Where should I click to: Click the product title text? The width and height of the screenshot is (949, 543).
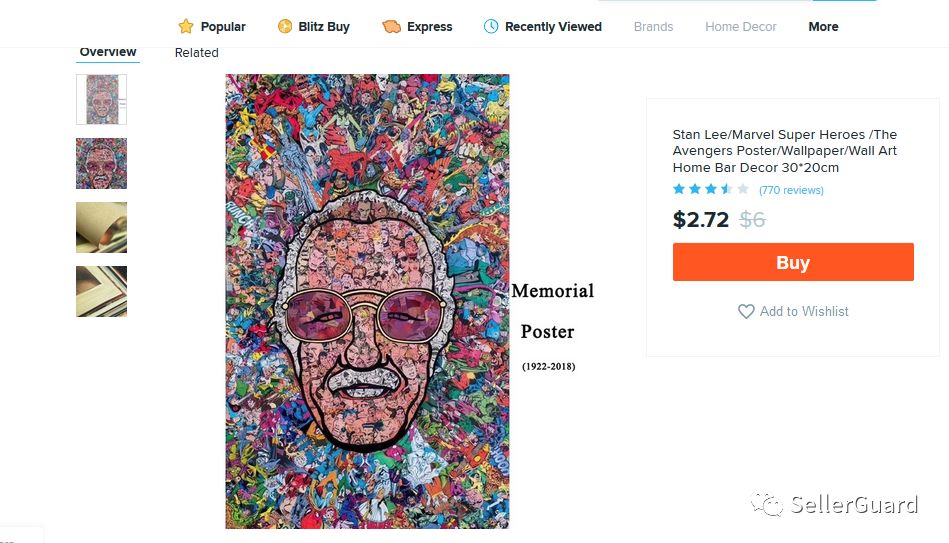(x=784, y=151)
